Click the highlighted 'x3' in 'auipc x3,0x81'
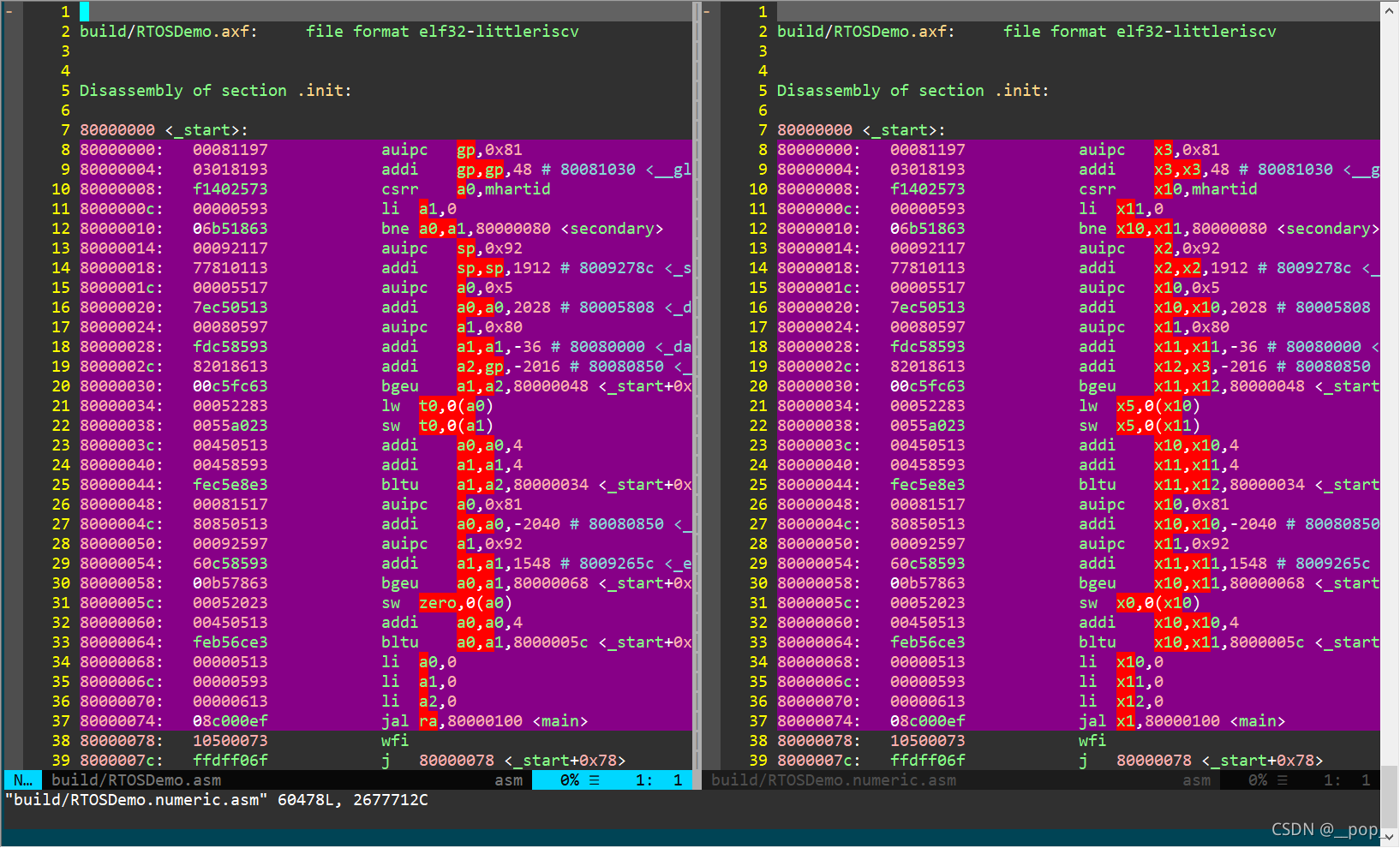 tap(1164, 150)
